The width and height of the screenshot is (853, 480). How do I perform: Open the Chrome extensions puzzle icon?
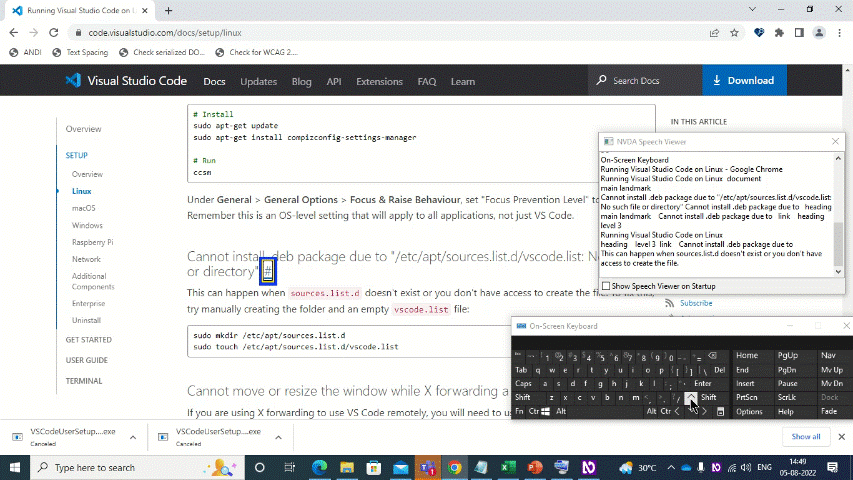(779, 33)
